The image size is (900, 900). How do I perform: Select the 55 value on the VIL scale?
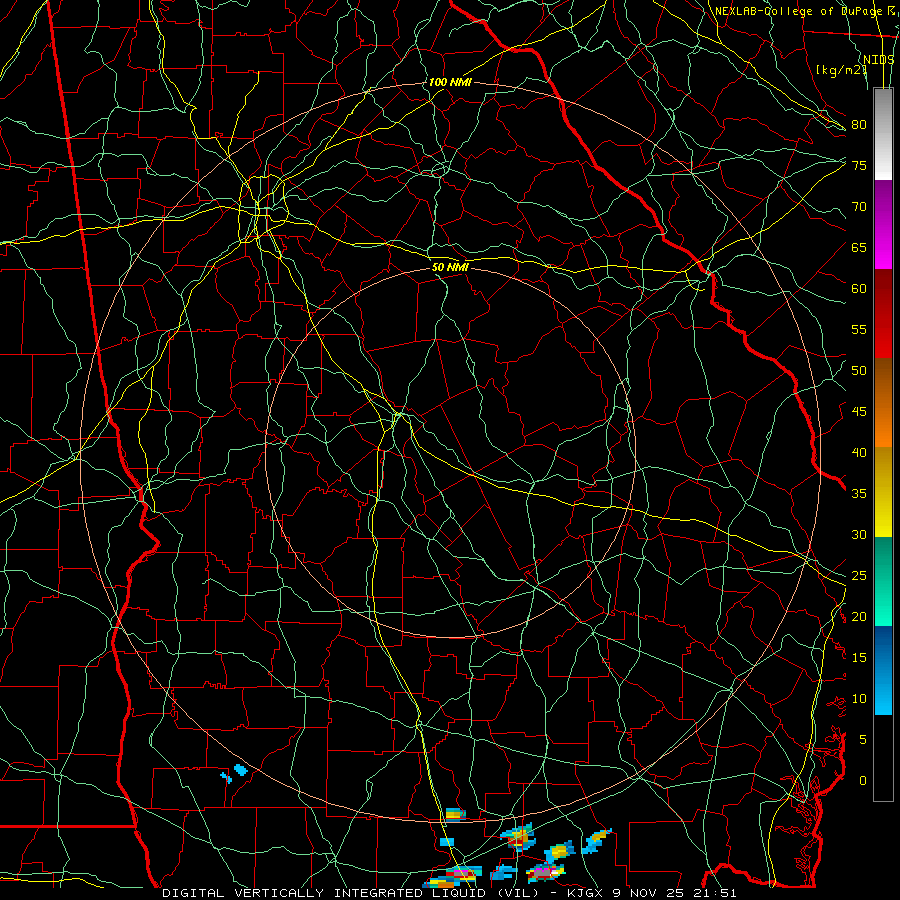coord(859,329)
